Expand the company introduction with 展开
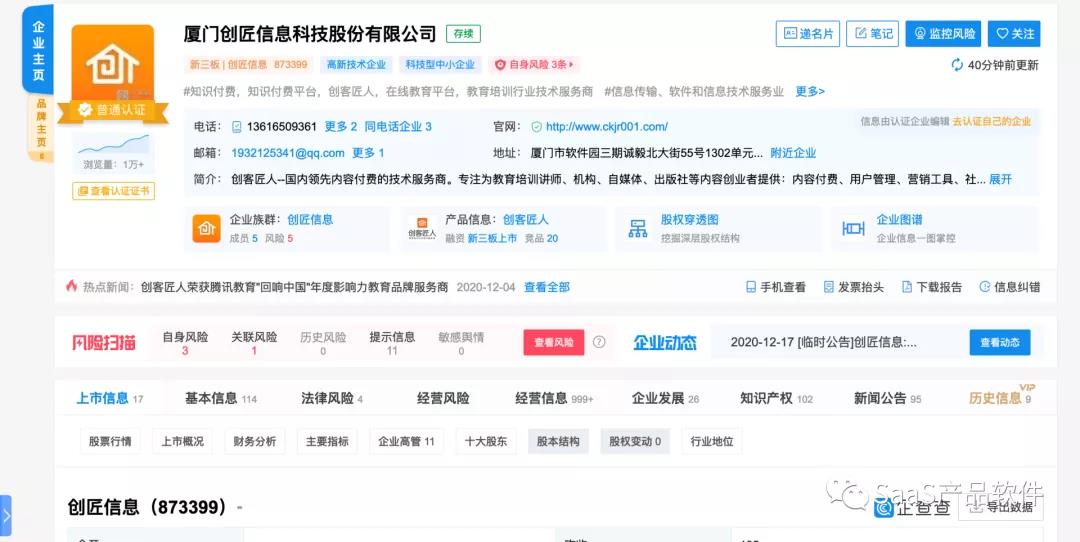 pyautogui.click(x=1000, y=180)
